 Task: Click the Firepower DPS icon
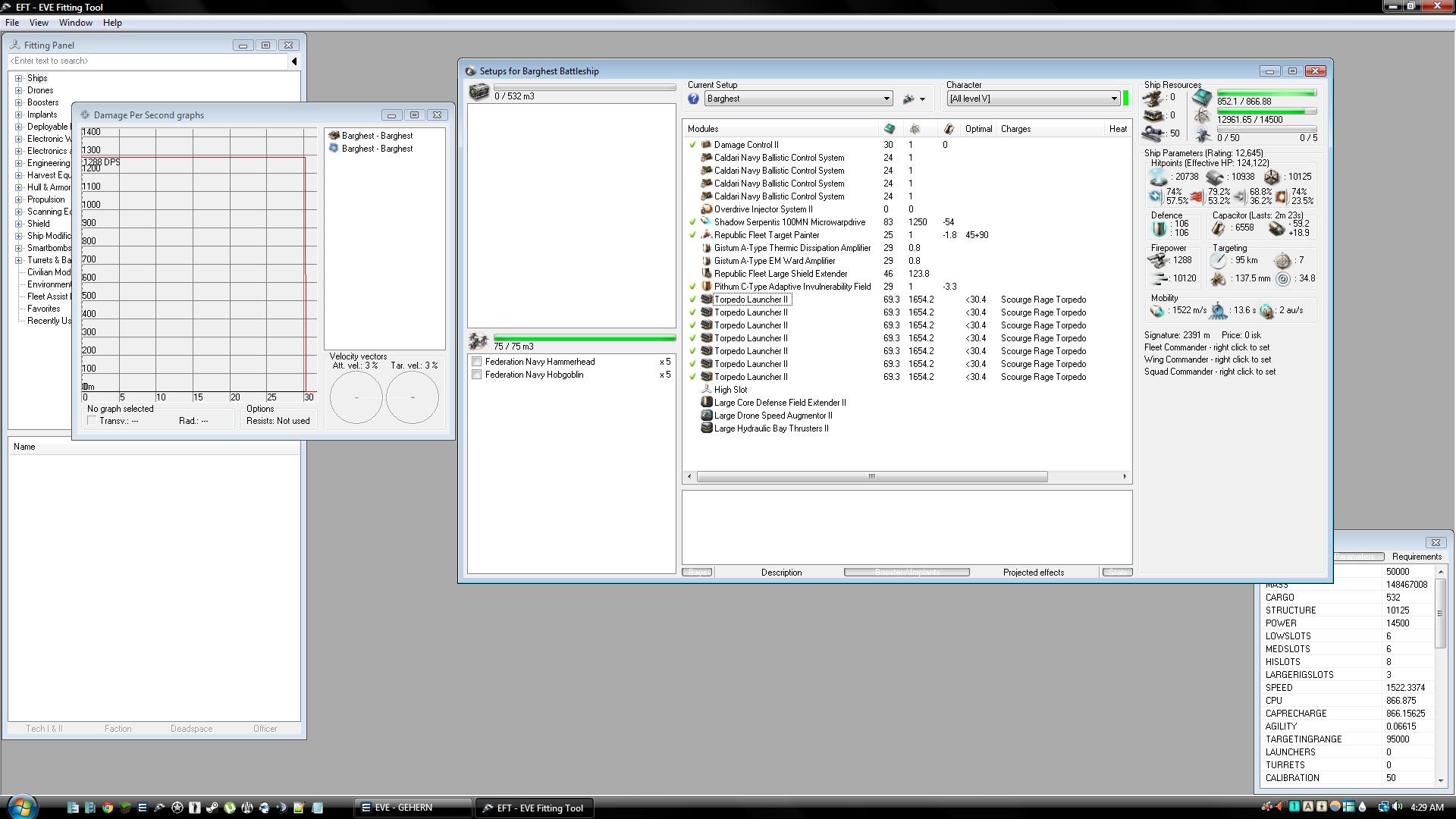[1158, 260]
